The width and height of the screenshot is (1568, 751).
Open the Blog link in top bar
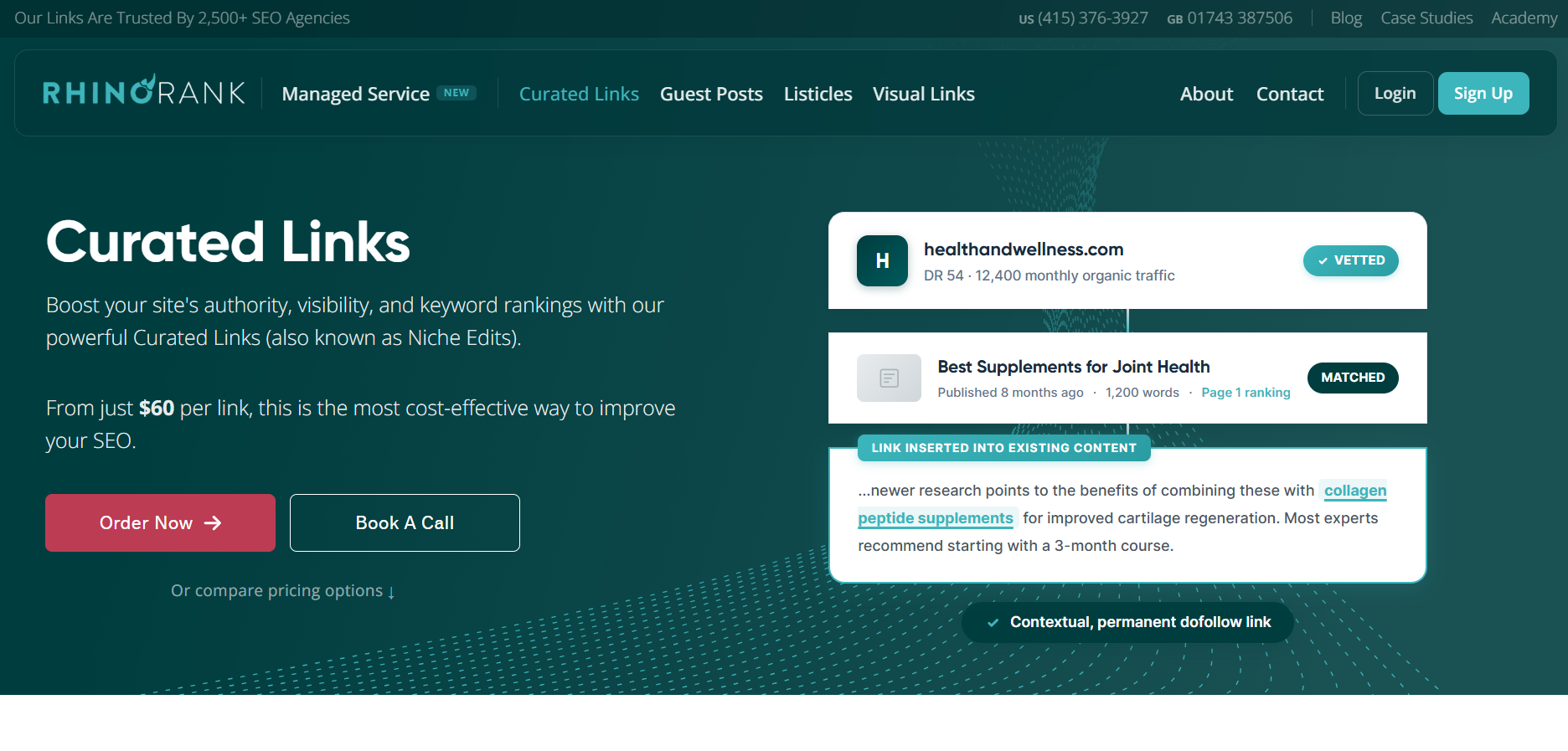tap(1346, 18)
